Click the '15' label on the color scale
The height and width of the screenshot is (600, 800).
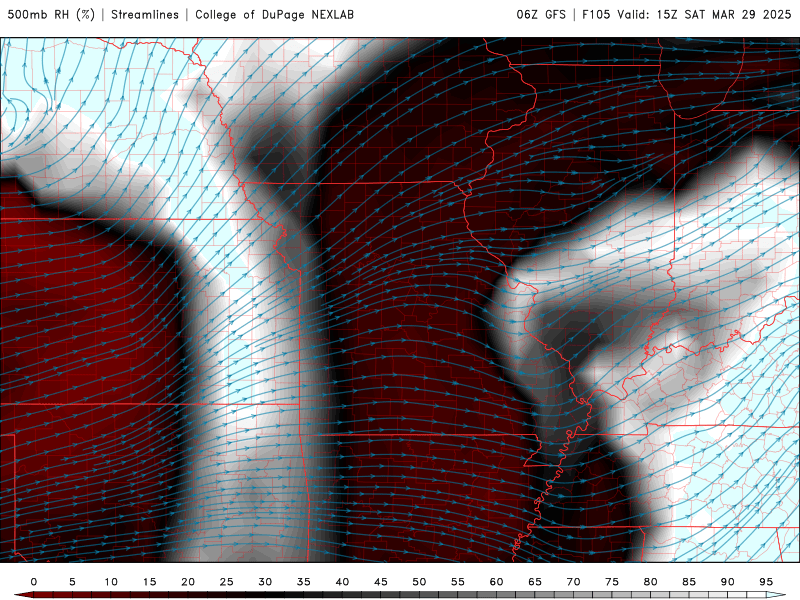149,582
